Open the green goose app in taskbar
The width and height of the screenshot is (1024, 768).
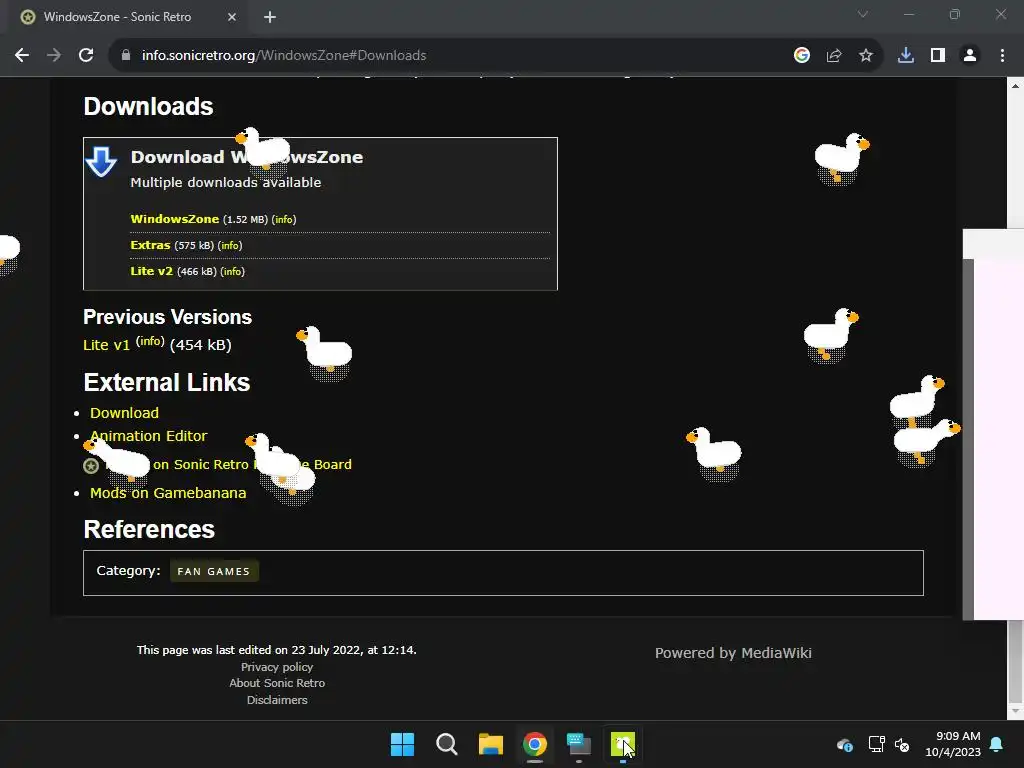pyautogui.click(x=623, y=744)
